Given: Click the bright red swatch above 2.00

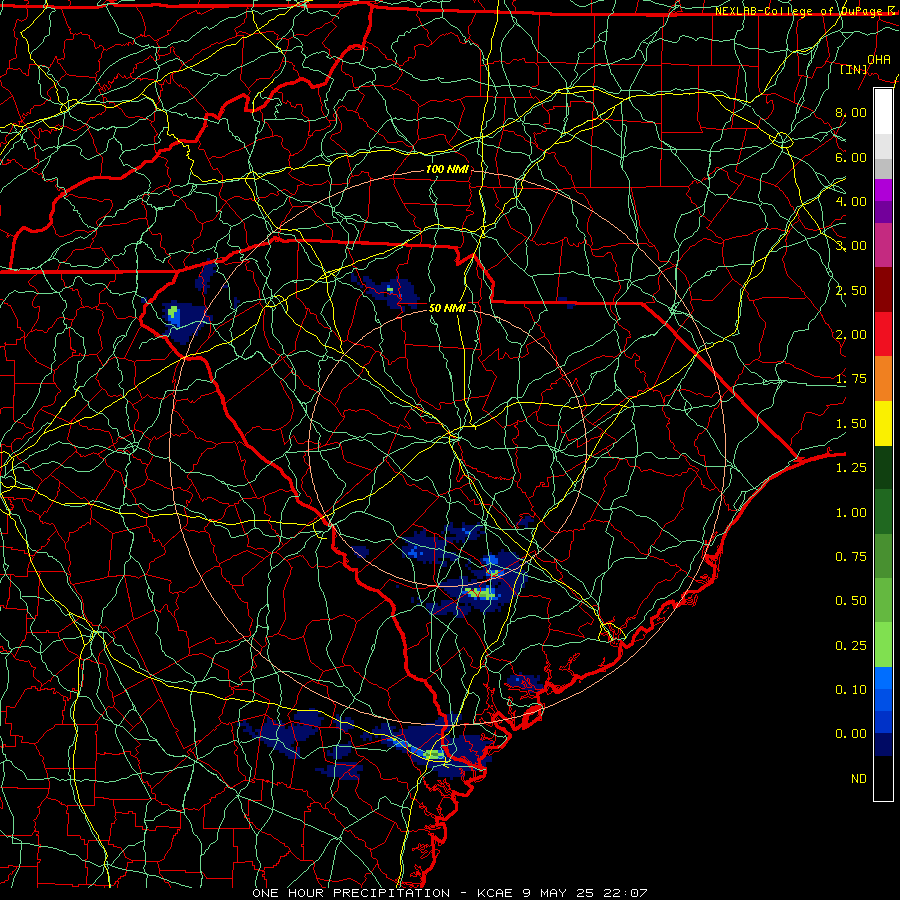Looking at the screenshot, I should point(883,334).
